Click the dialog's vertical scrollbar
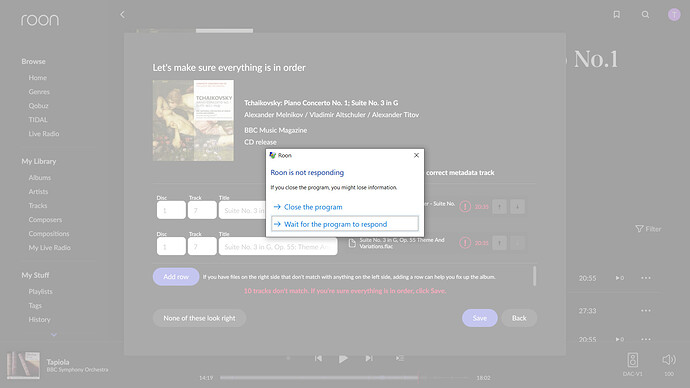The width and height of the screenshot is (690, 388). pyautogui.click(x=535, y=276)
